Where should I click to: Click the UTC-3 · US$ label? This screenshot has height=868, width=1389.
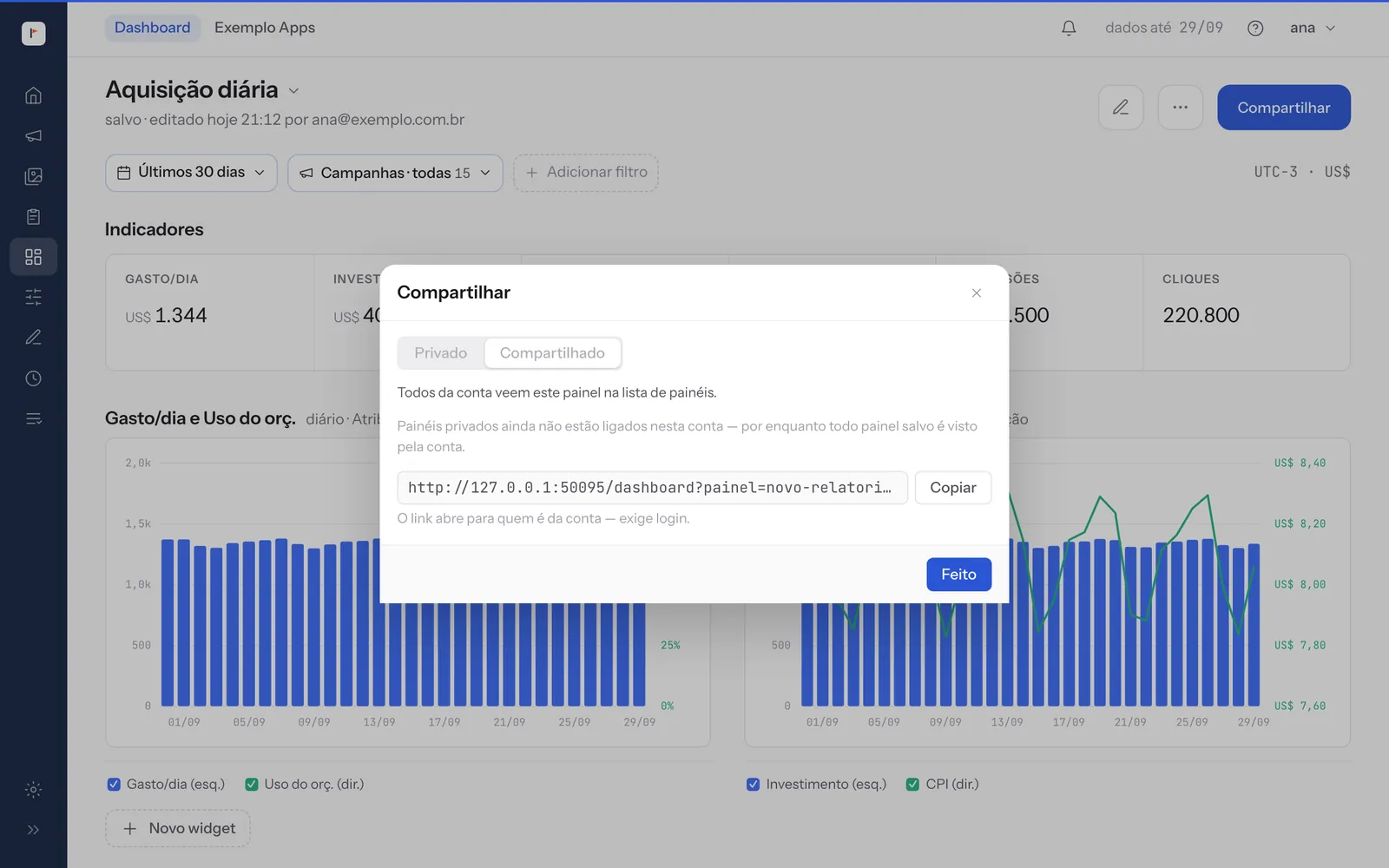(x=1301, y=172)
